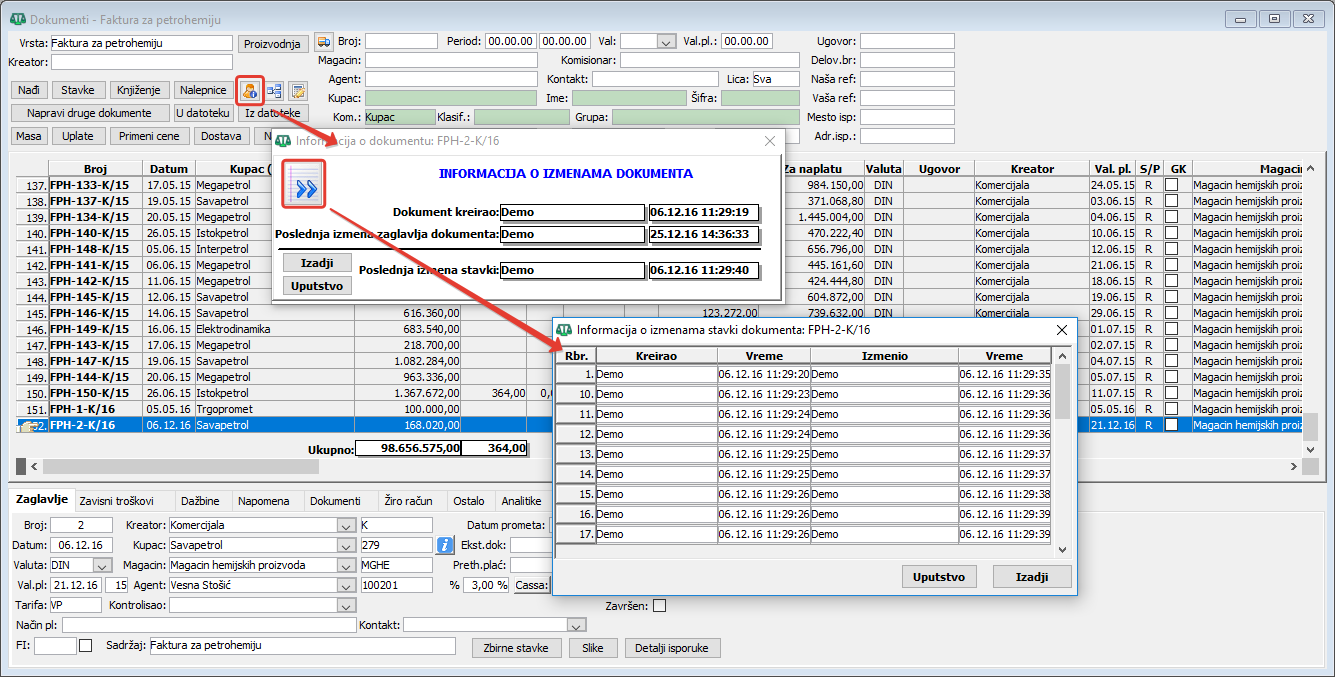
Task: Expand the Agent Vesna Stošić dropdown
Action: coord(346,585)
